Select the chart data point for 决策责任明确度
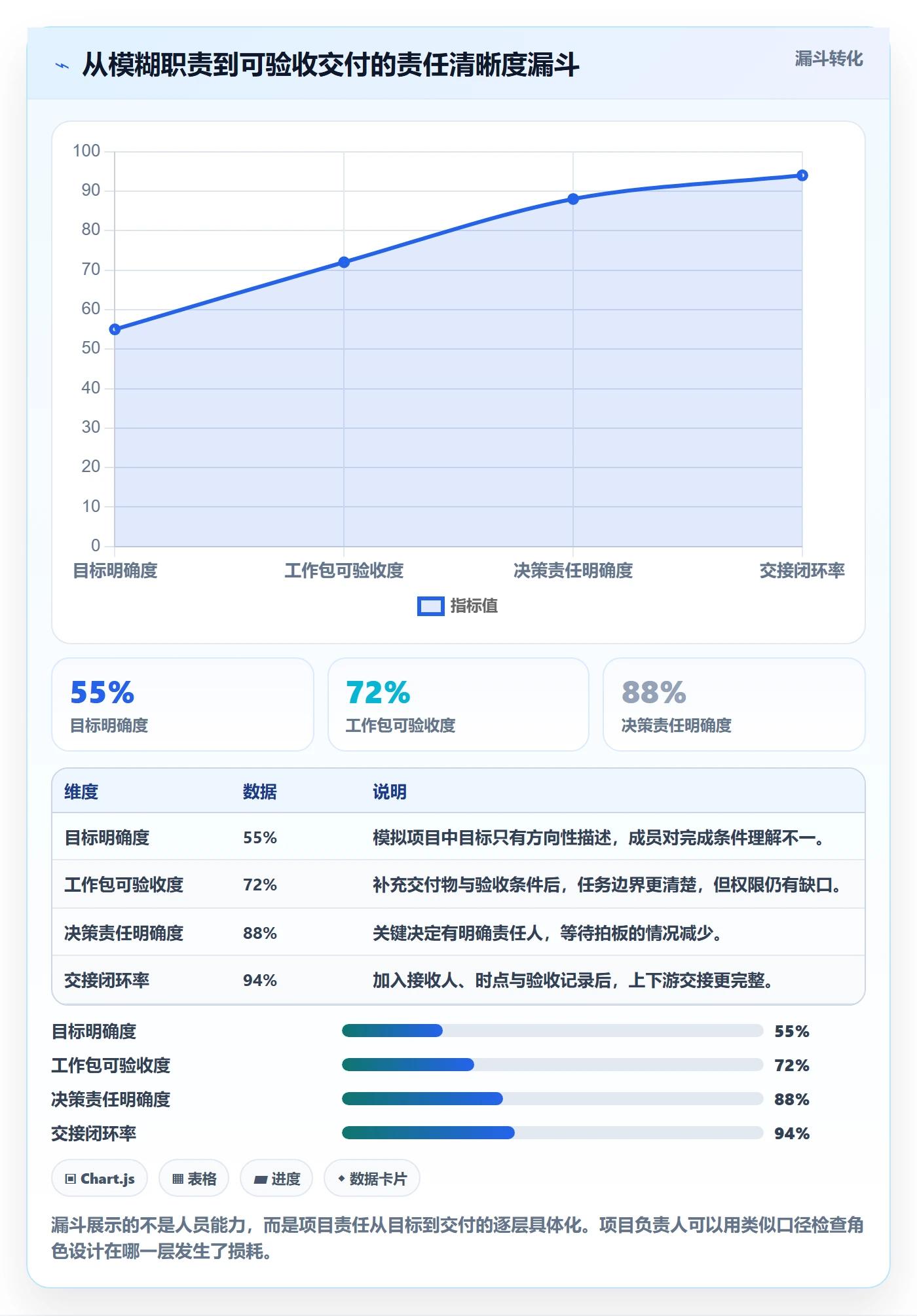 573,199
